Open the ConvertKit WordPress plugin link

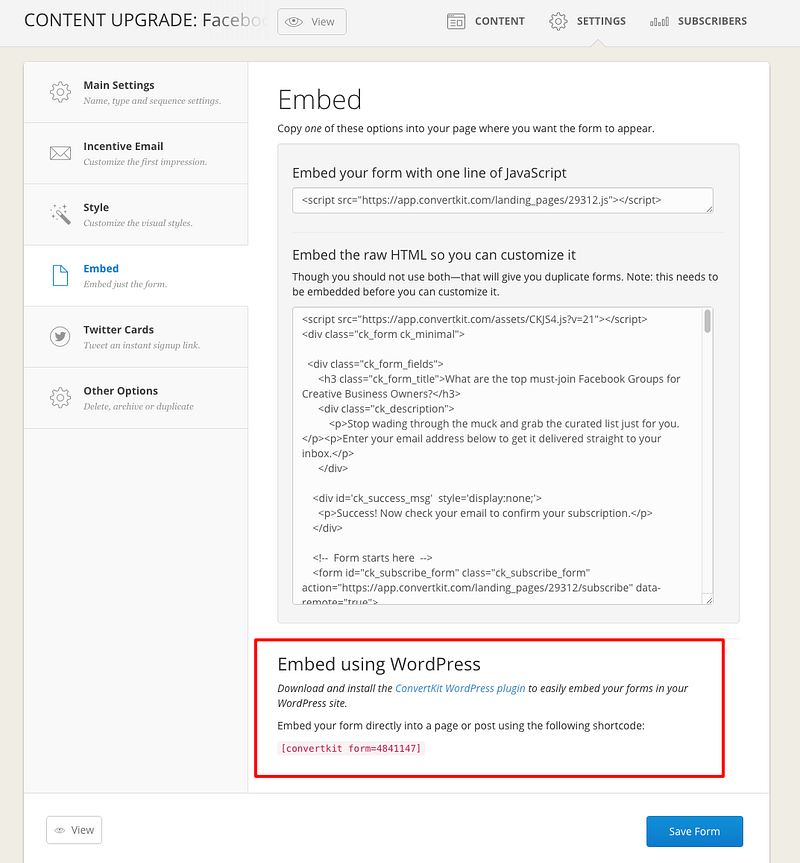tap(460, 688)
